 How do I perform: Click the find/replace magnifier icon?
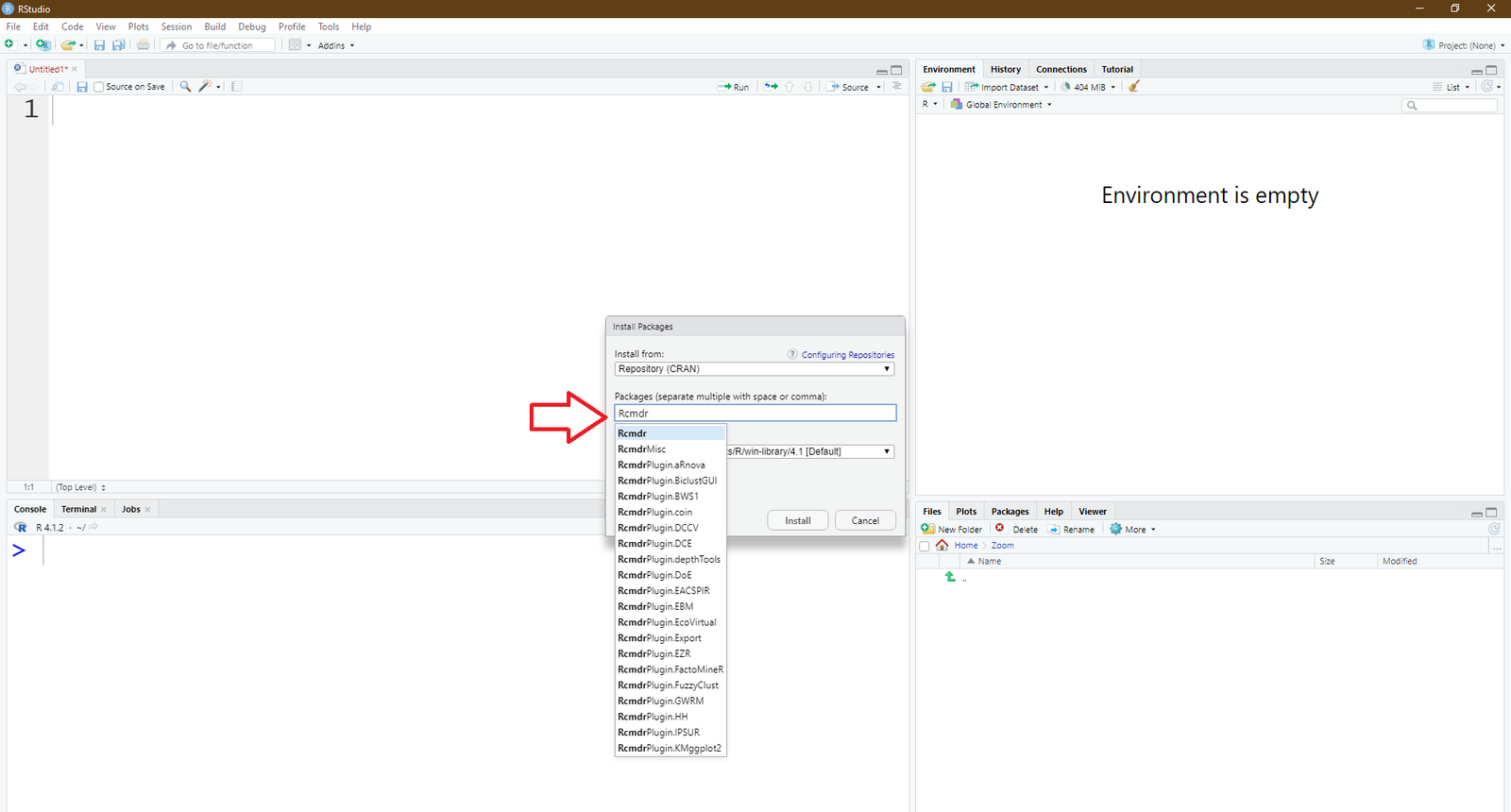[185, 87]
